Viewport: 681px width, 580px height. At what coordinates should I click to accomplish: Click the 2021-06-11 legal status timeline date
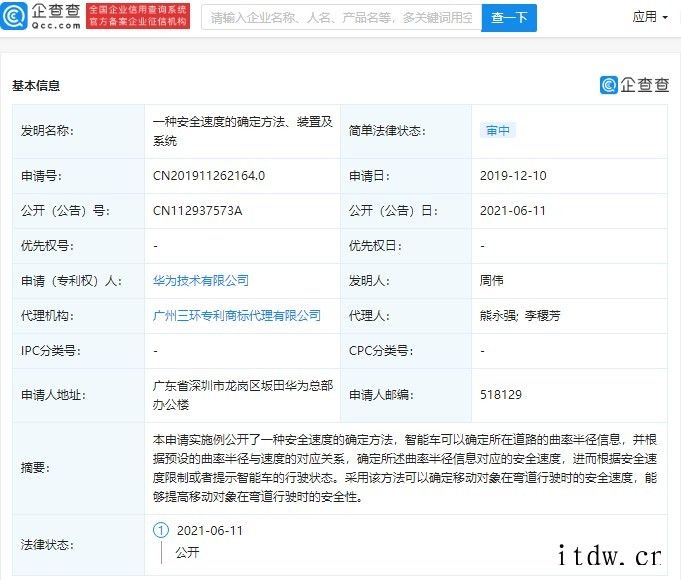click(209, 530)
